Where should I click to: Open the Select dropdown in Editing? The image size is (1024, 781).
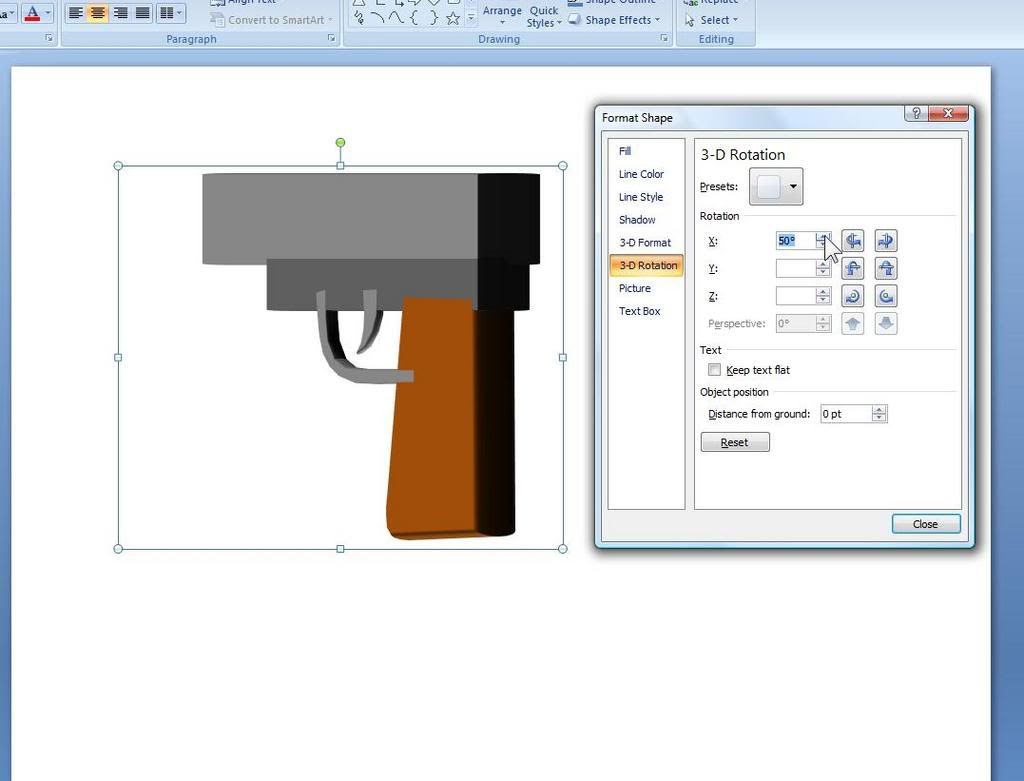coord(711,20)
